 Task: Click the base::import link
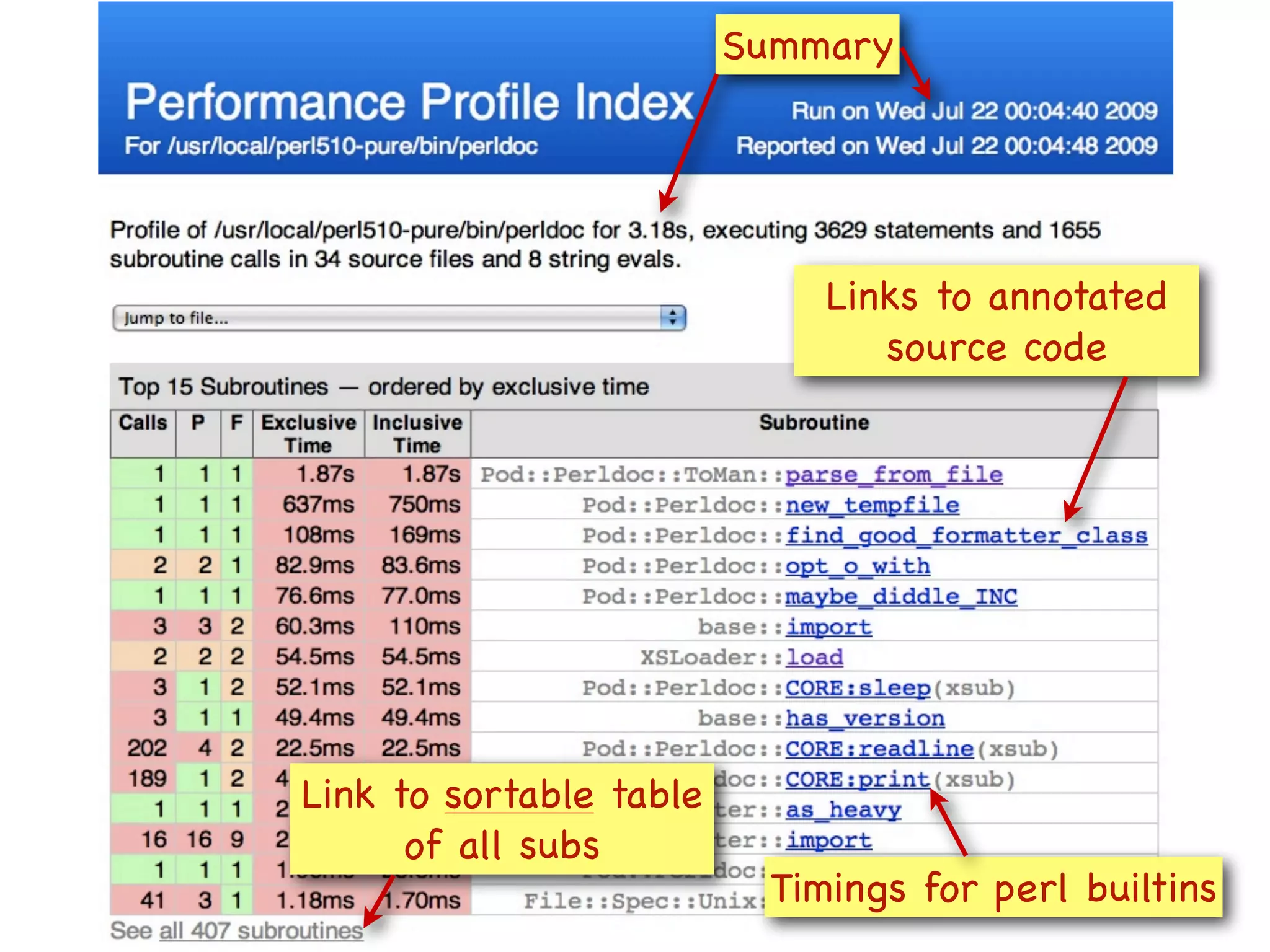click(828, 627)
